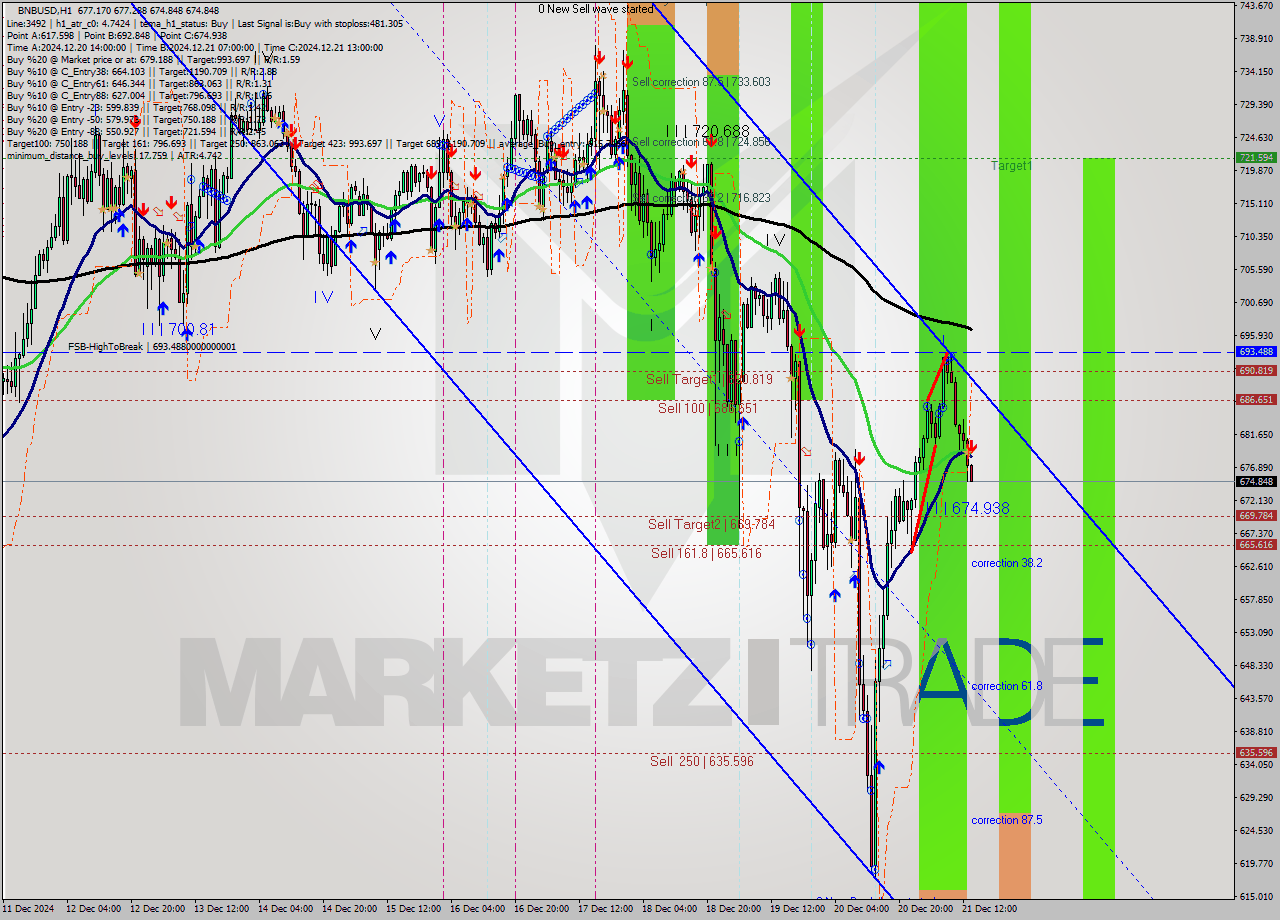The image size is (1280, 920).
Task: Click the 'Sell correction 61.8 | 724.856' label
Action: (701, 142)
